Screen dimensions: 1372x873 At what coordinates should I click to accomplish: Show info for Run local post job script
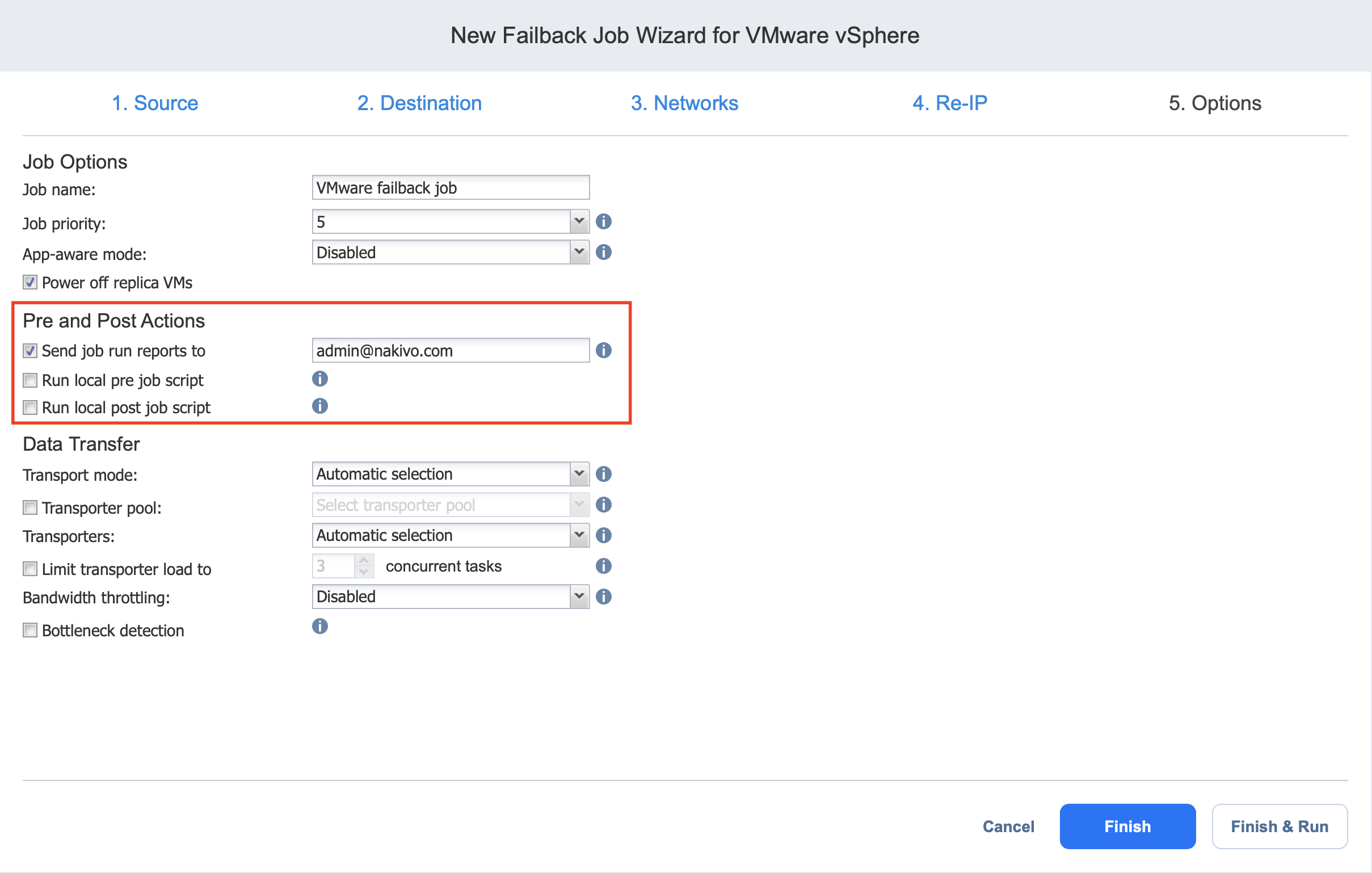point(319,406)
